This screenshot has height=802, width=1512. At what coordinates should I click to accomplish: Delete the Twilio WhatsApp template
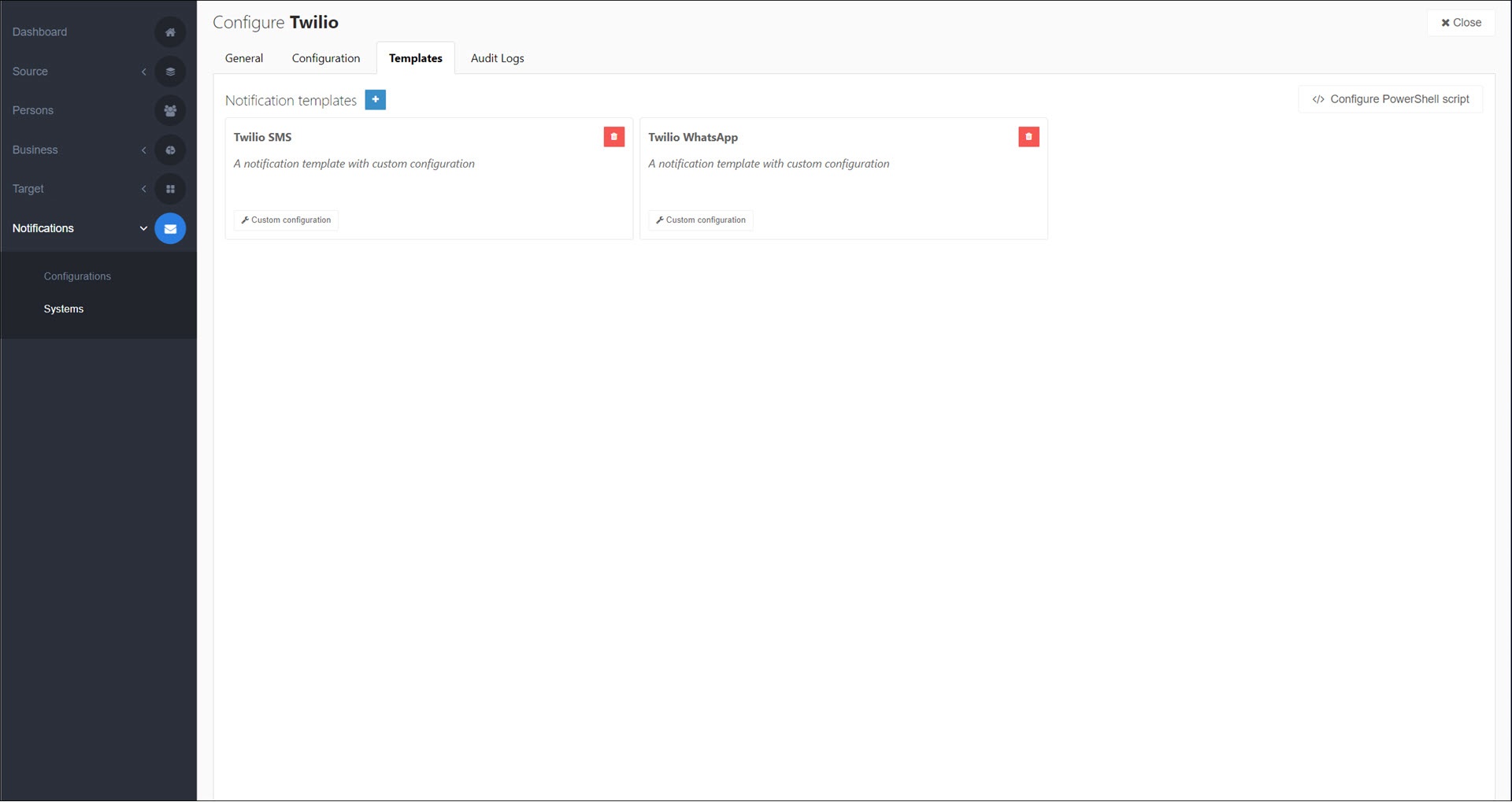[x=1028, y=137]
